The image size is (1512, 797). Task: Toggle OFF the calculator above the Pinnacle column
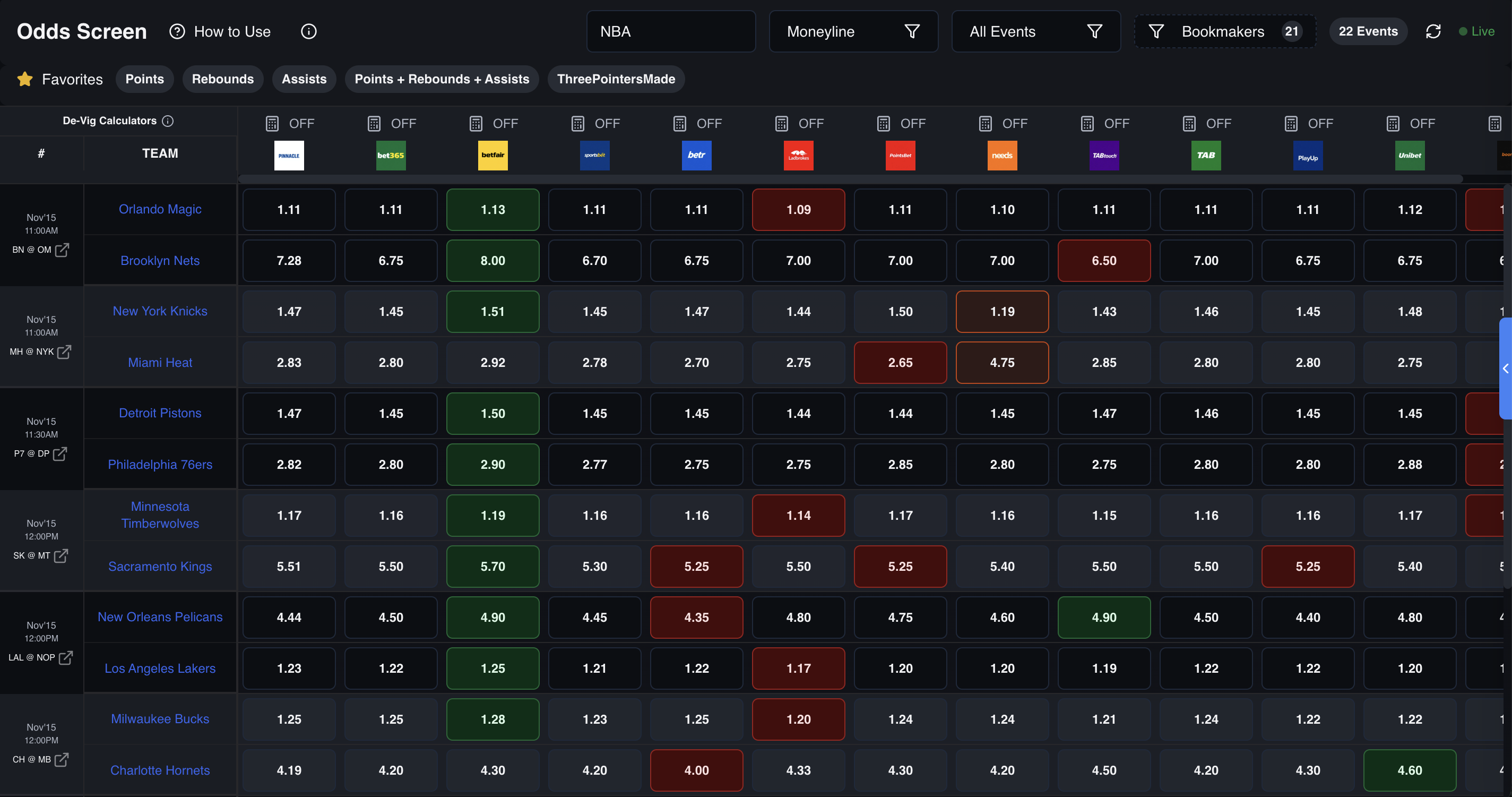(272, 123)
